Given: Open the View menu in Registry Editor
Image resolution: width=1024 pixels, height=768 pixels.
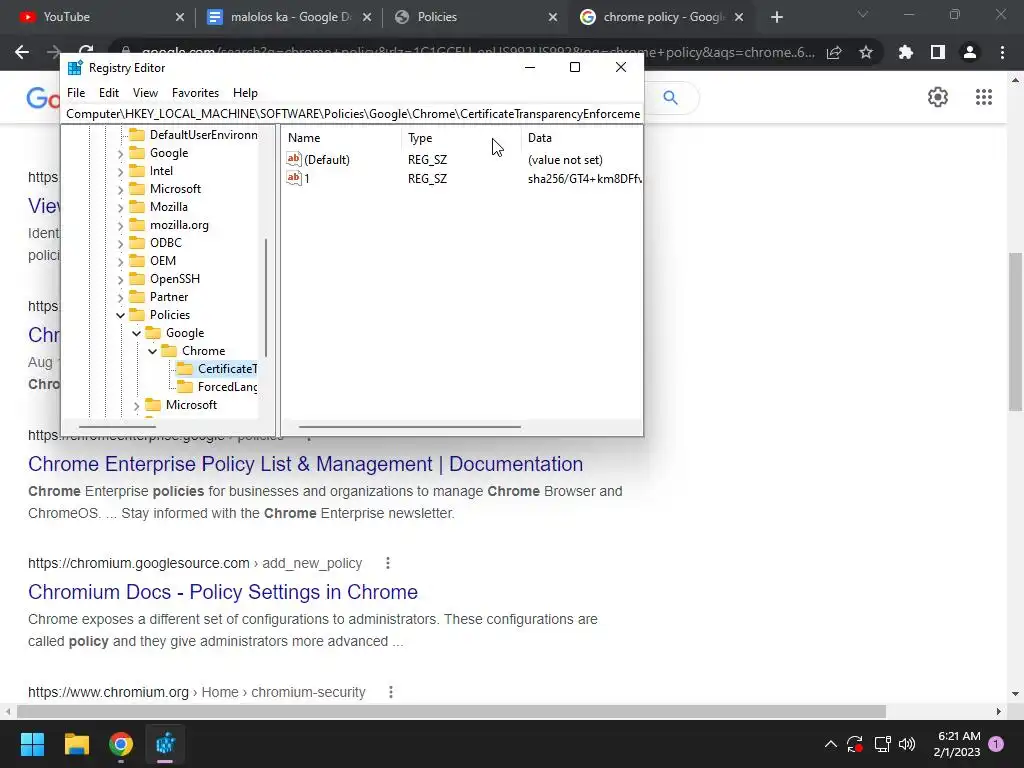Looking at the screenshot, I should pyautogui.click(x=145, y=93).
